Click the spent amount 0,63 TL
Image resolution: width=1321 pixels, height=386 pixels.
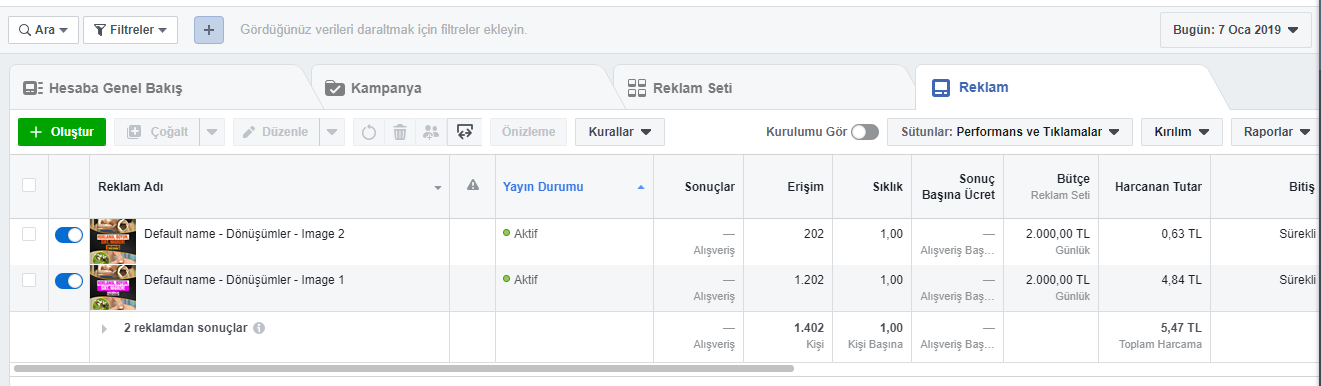(x=1180, y=234)
